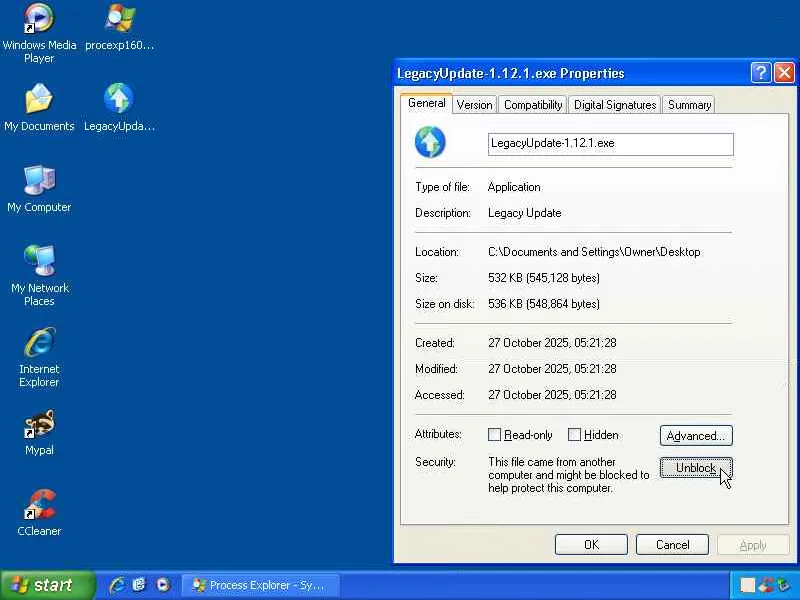
Task: Select the CCleaner desktop shortcut
Action: click(x=39, y=513)
